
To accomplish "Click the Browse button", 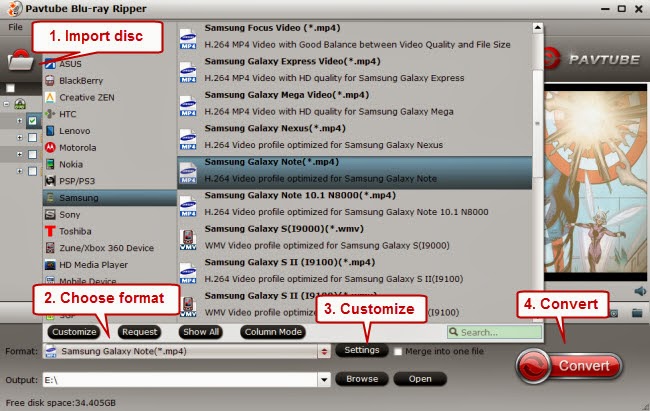I will pyautogui.click(x=362, y=379).
